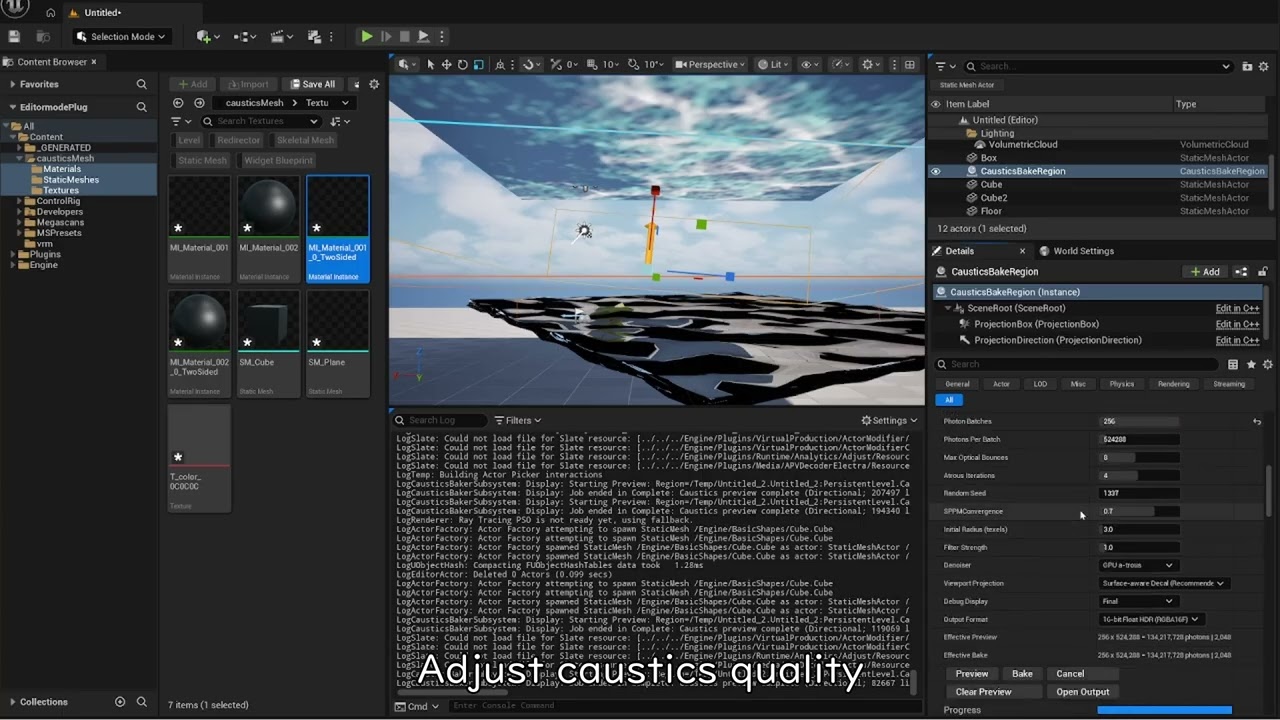Search in the Favorites section

pyautogui.click(x=141, y=85)
